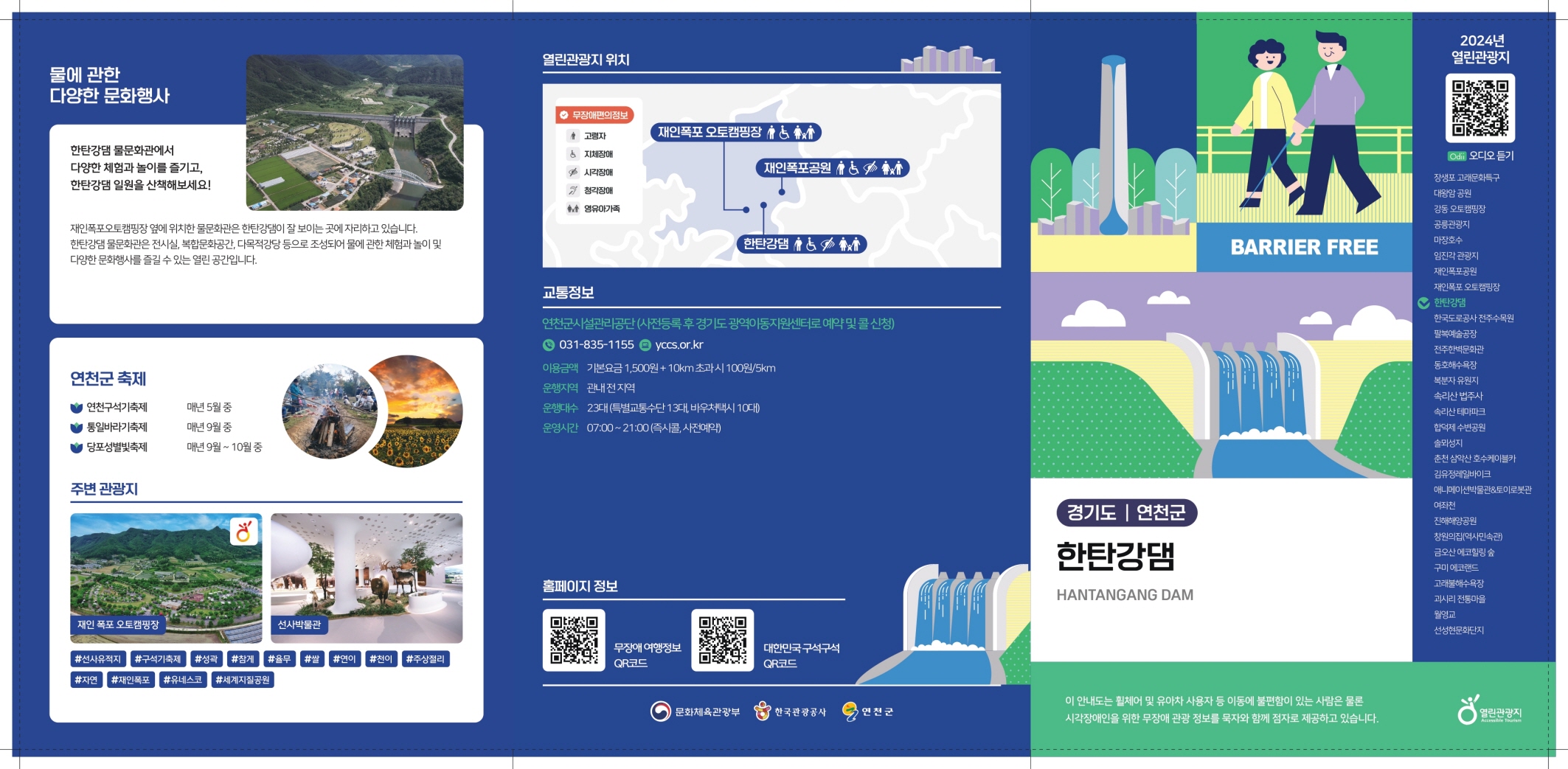Viewport: 1568px width, 769px height.
Task: Select 연천구석기축제 bullet item
Action: 109,407
